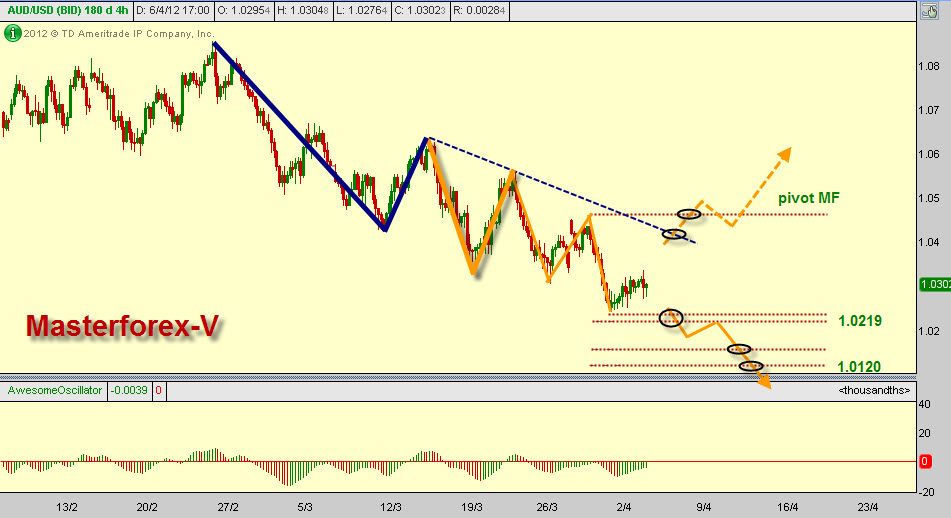Click the green info icon beside copyright
This screenshot has height=518, width=951.
(12, 33)
